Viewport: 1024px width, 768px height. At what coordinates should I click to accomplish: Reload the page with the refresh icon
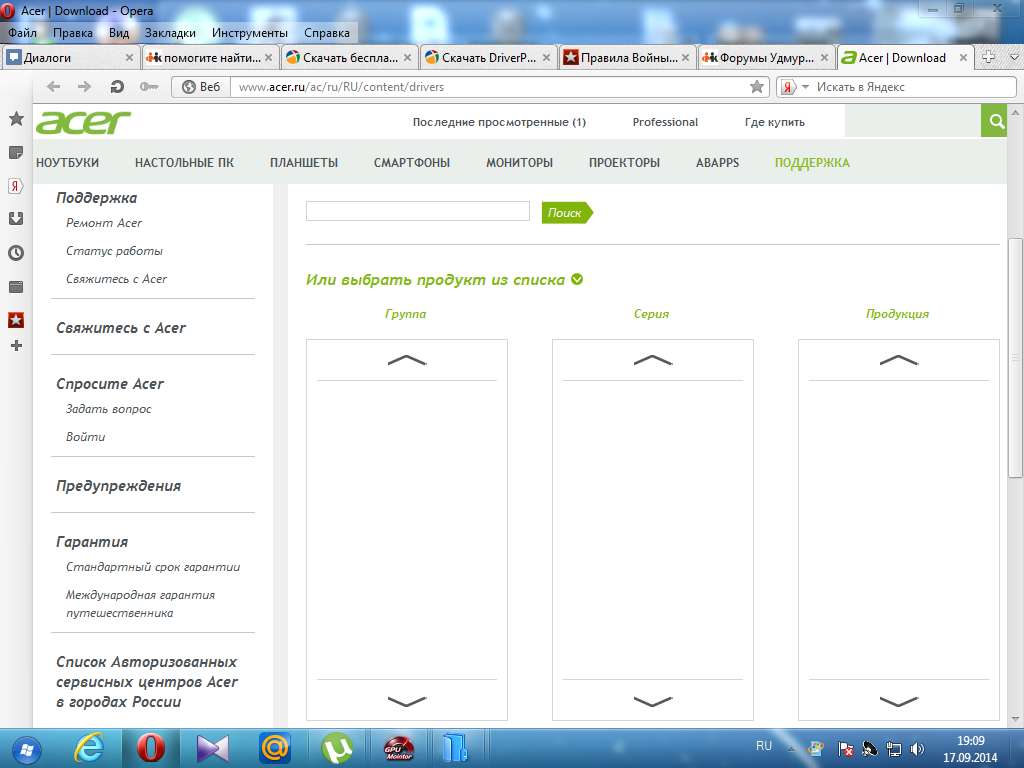(x=117, y=86)
